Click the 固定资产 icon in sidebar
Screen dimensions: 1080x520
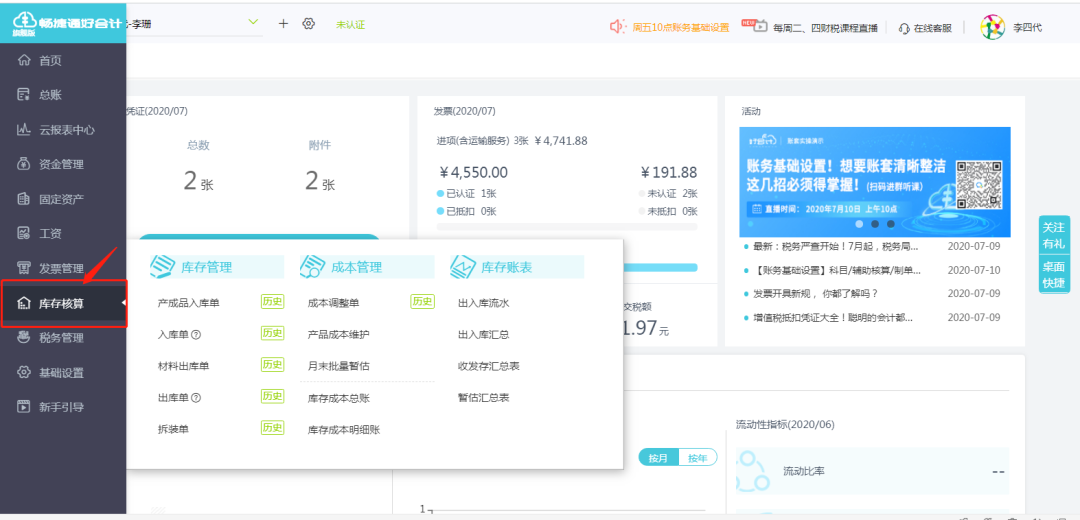(x=25, y=199)
